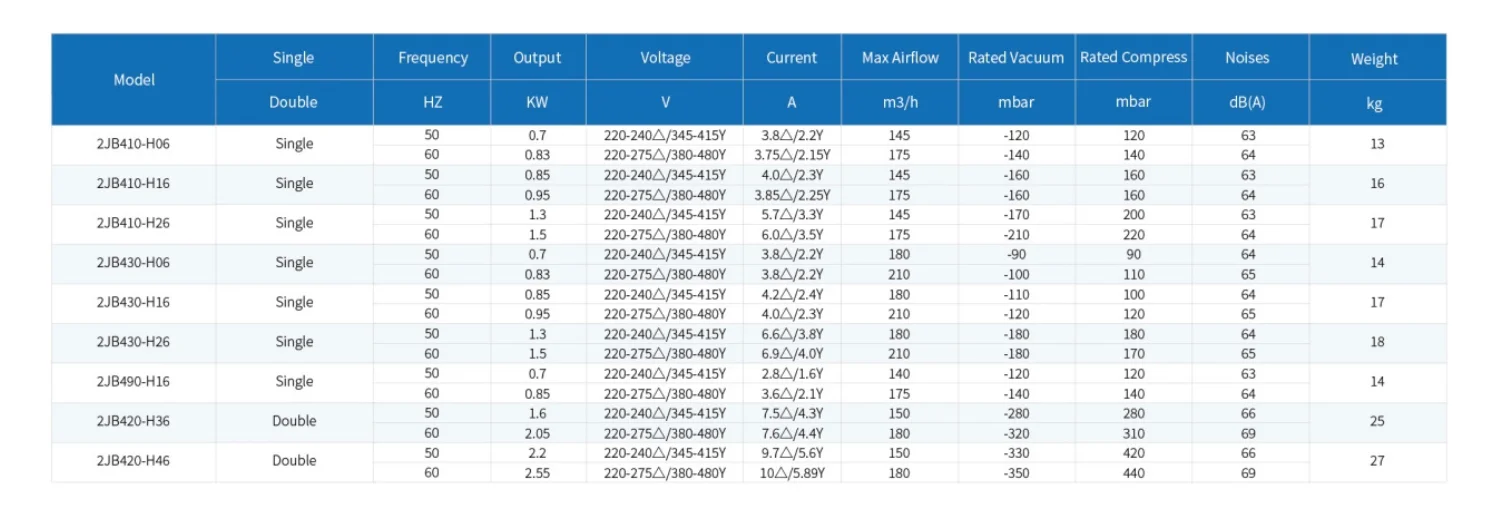Viewport: 1500px width, 505px height.
Task: Select the m3/h unit header cell
Action: pos(900,102)
